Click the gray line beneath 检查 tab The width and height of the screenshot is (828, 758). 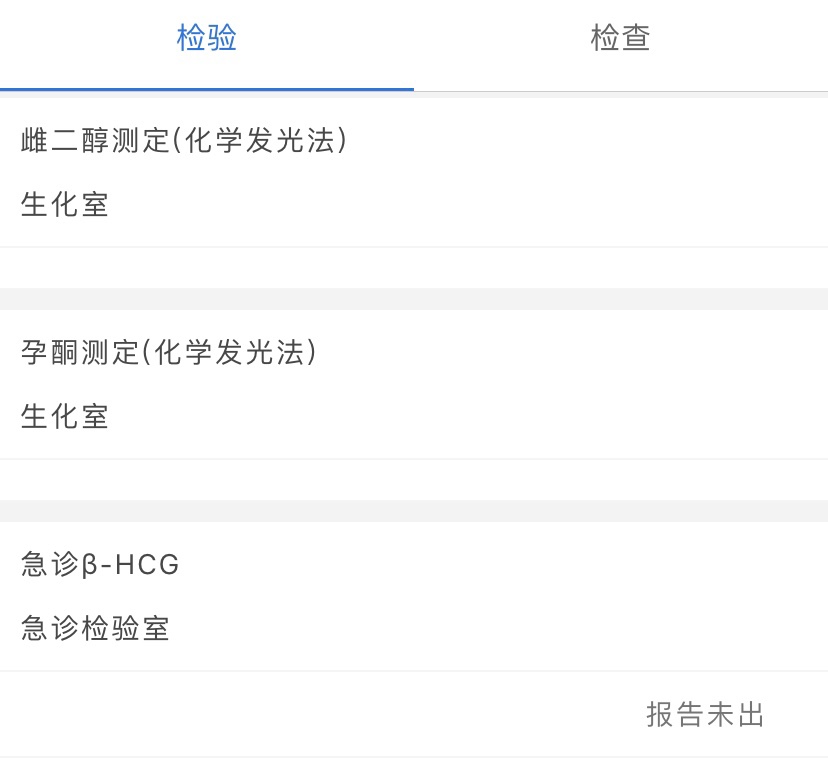(x=620, y=91)
